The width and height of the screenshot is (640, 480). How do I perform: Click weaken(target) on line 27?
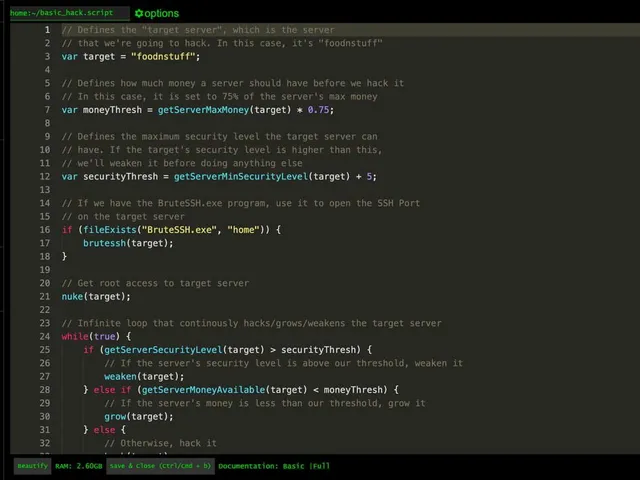coord(144,376)
